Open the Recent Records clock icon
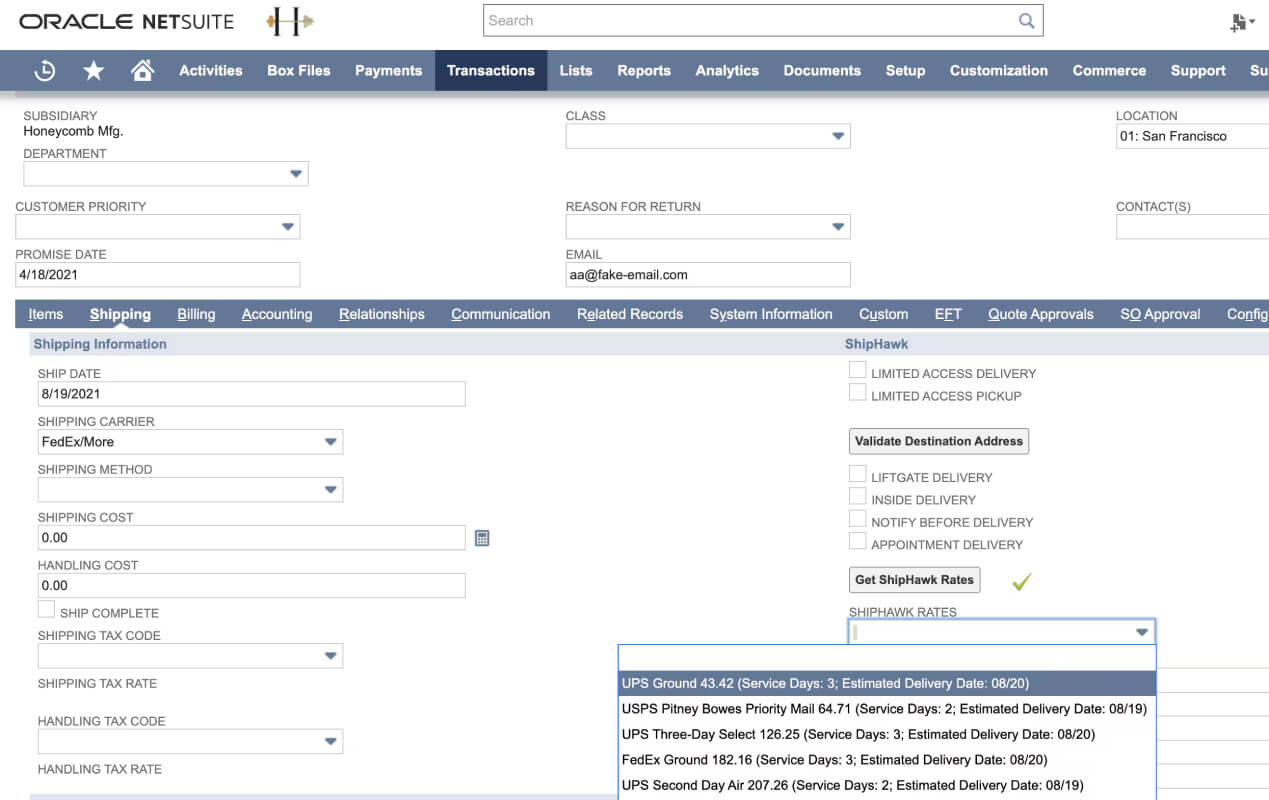 click(45, 70)
